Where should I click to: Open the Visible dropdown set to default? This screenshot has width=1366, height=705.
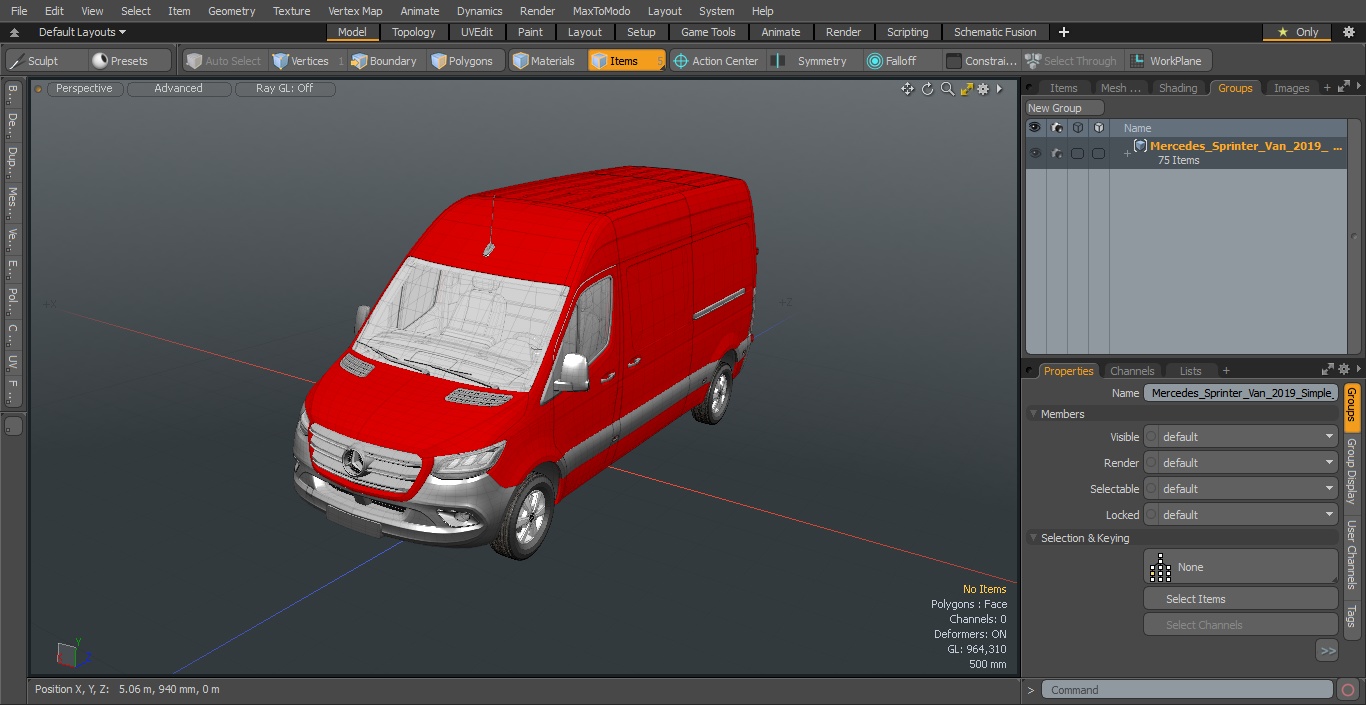point(1248,437)
